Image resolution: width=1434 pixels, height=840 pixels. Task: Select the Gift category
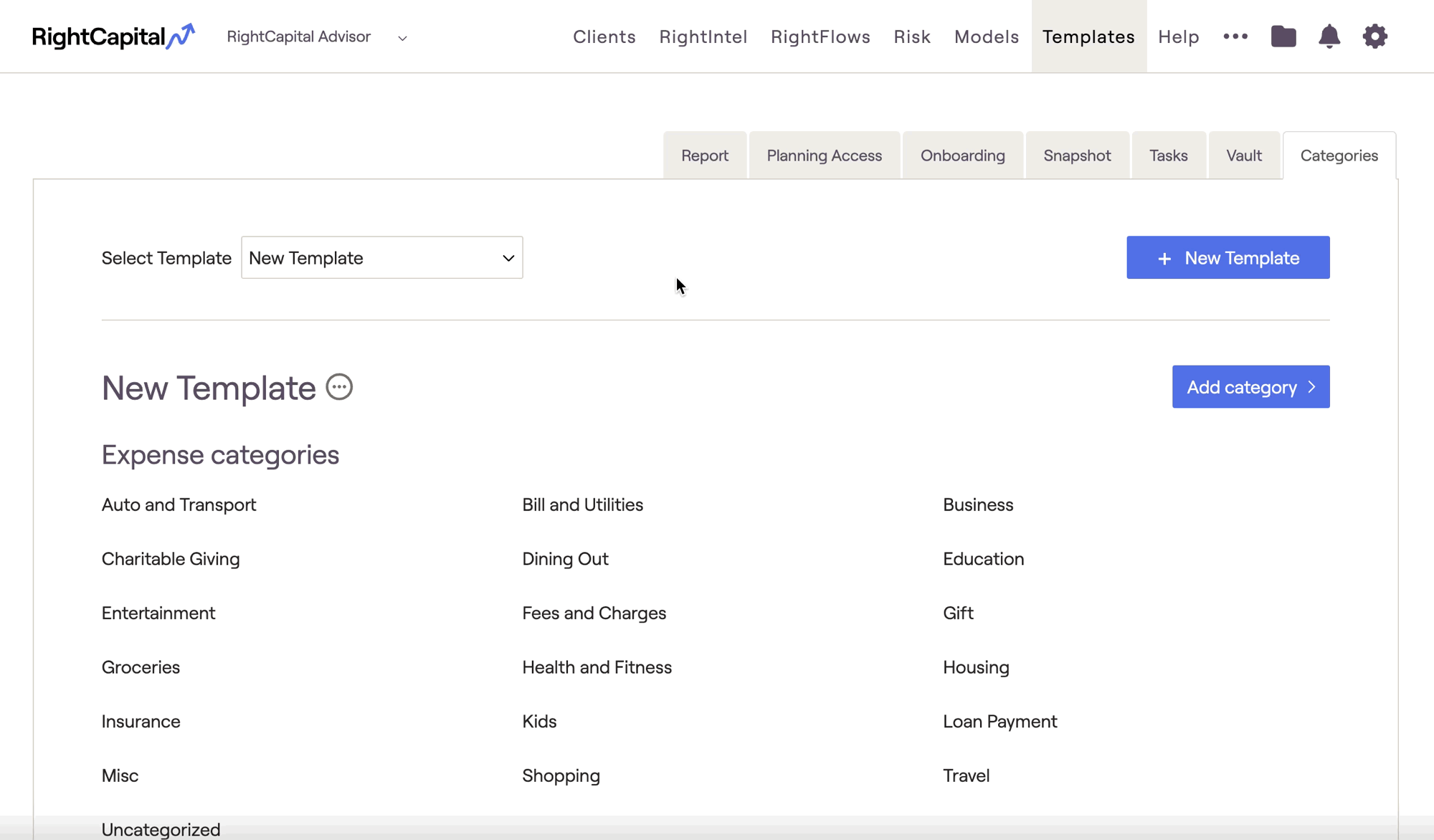pos(958,613)
